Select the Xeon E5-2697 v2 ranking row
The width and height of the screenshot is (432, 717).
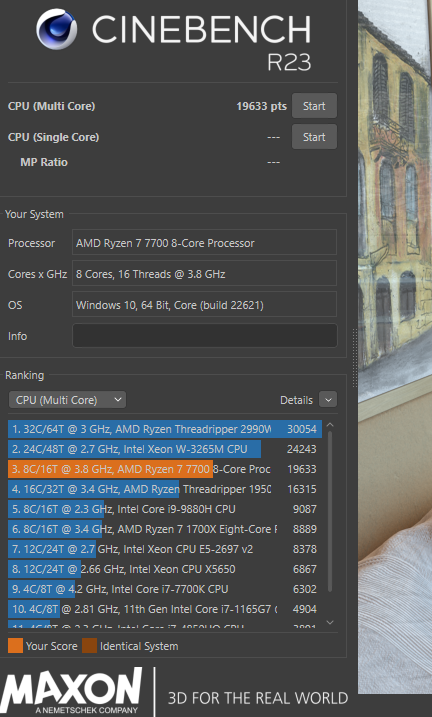165,549
